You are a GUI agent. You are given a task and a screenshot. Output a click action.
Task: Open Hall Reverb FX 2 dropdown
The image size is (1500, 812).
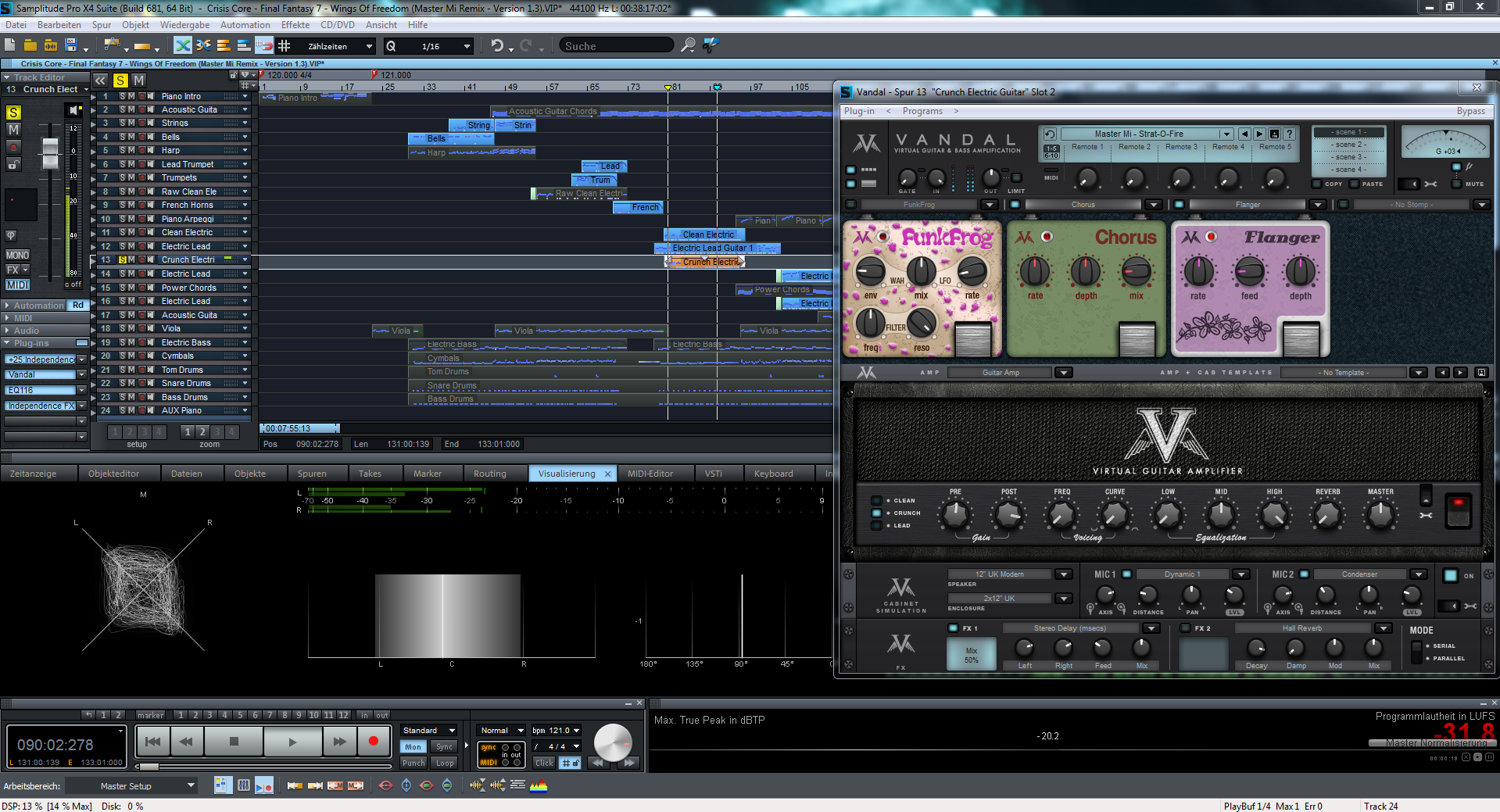1384,628
